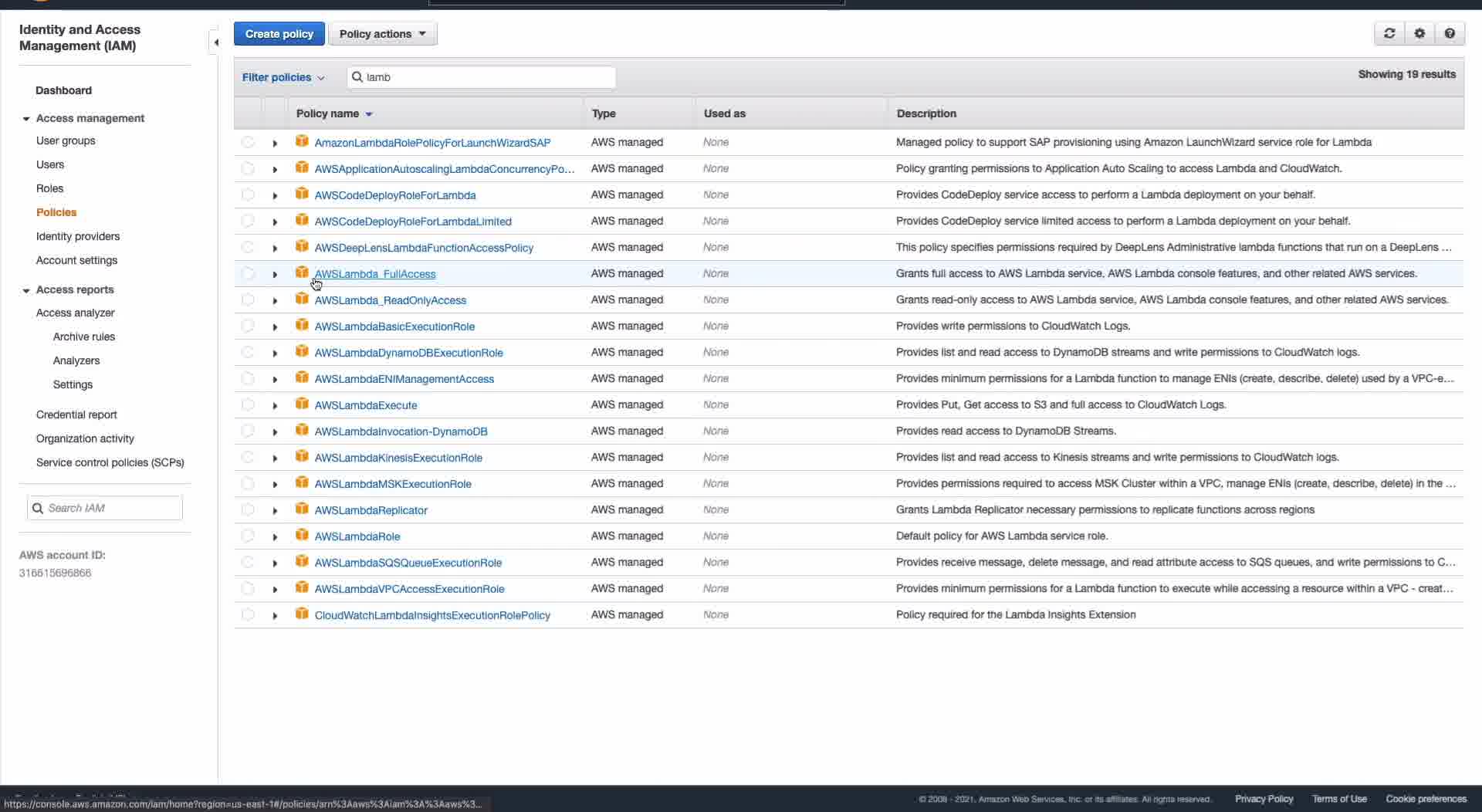1482x812 pixels.
Task: Select radio button for AWSLambdaRole
Action: coord(248,536)
